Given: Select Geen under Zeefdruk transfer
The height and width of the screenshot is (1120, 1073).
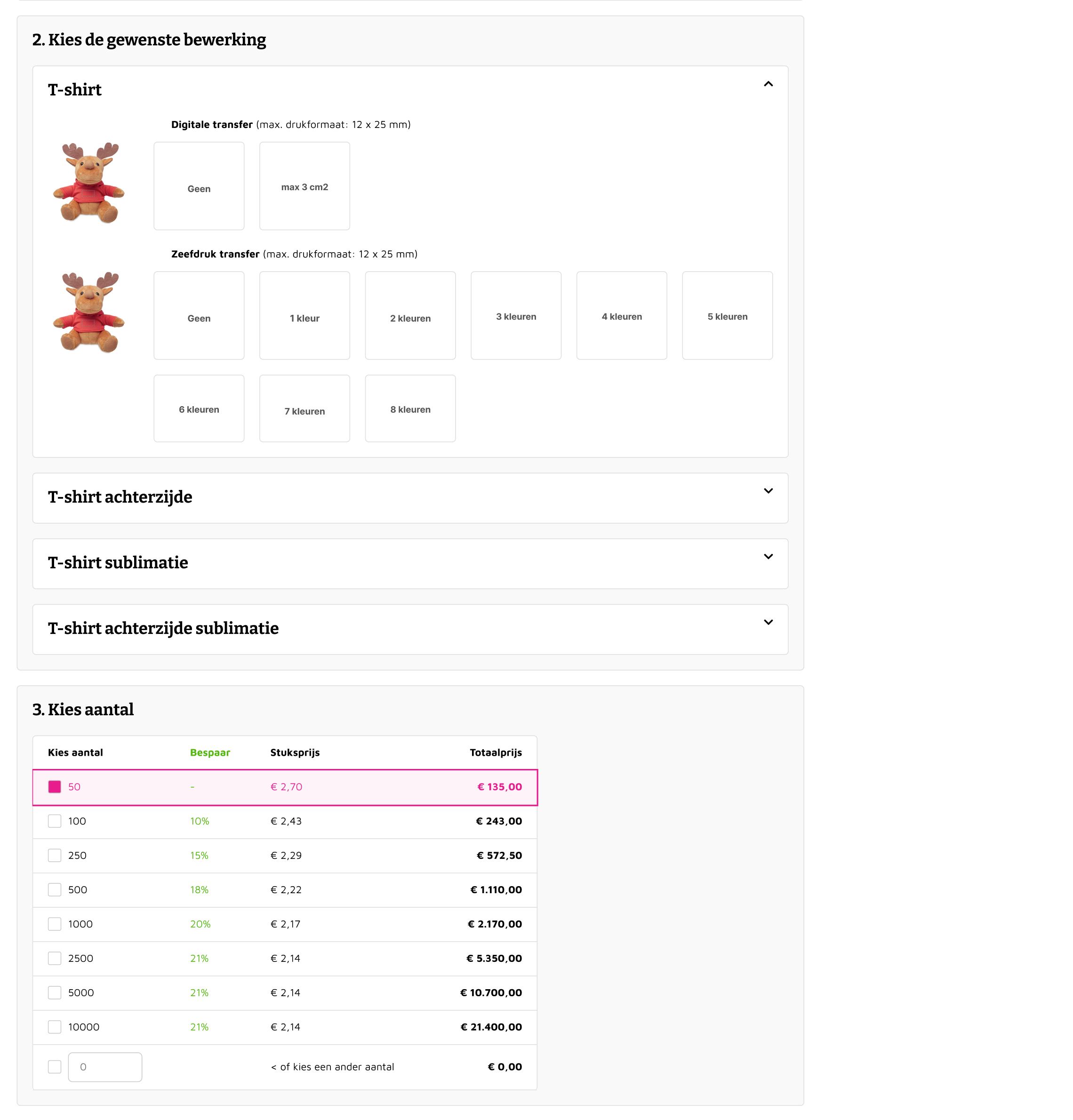Looking at the screenshot, I should click(x=199, y=315).
